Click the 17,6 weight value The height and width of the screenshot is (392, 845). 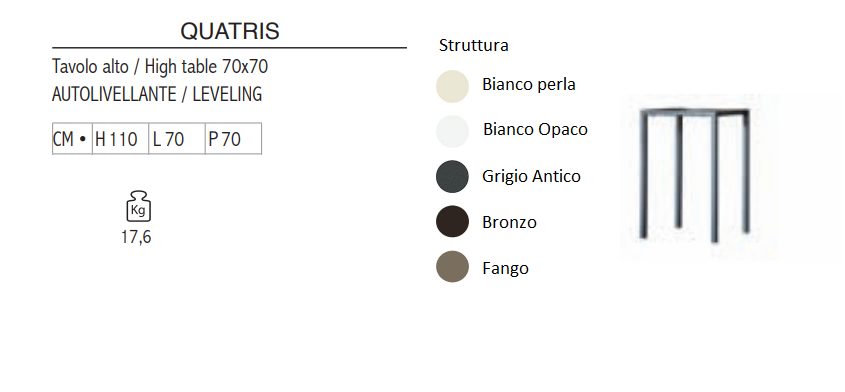(x=136, y=237)
